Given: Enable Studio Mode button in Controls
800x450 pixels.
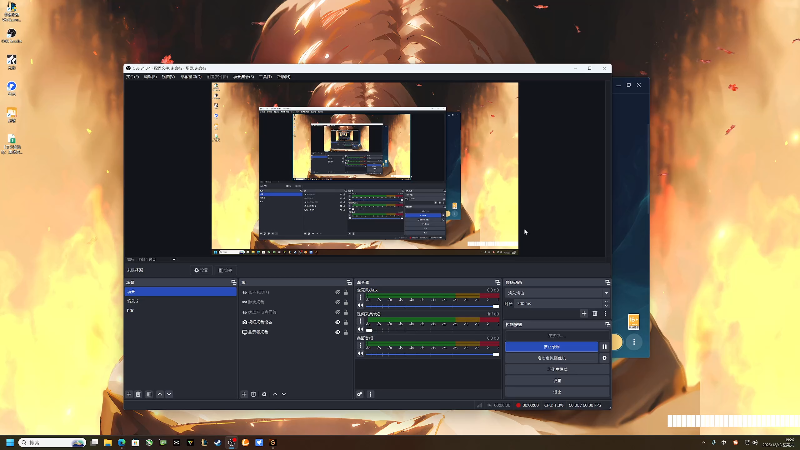Looking at the screenshot, I should click(557, 369).
